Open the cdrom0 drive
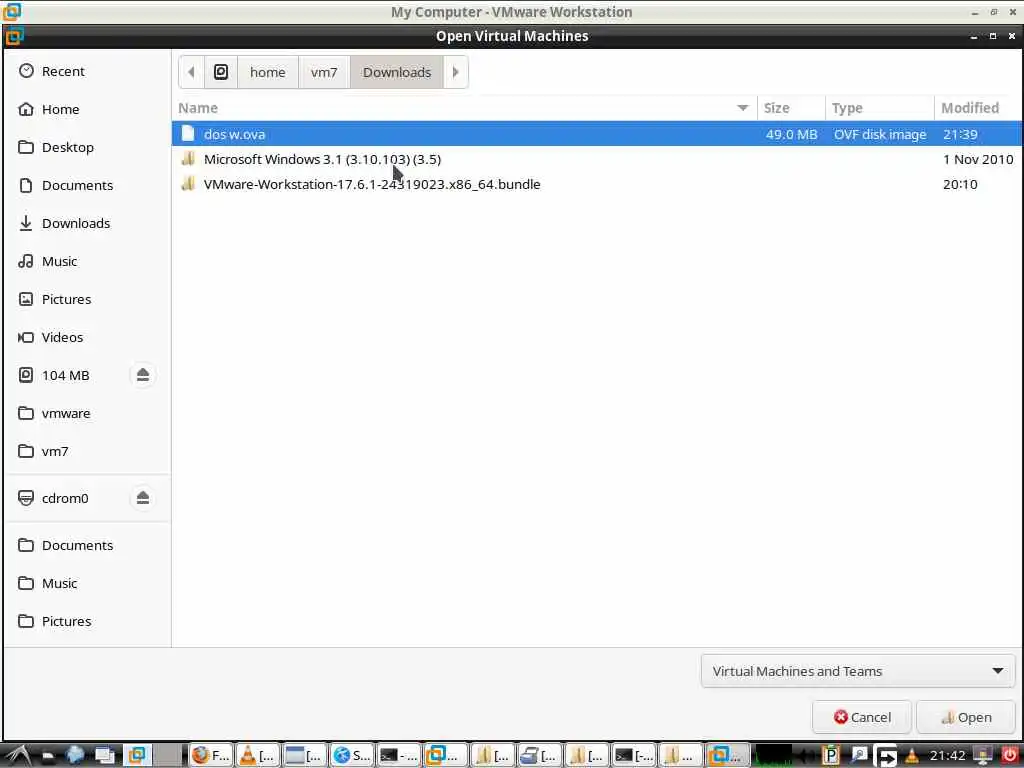 pyautogui.click(x=65, y=498)
